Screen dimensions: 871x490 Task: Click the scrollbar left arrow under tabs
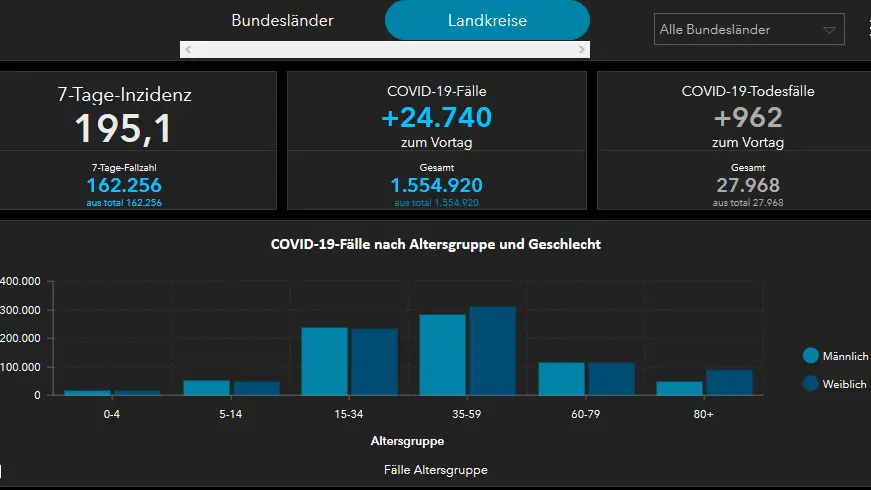[x=188, y=49]
